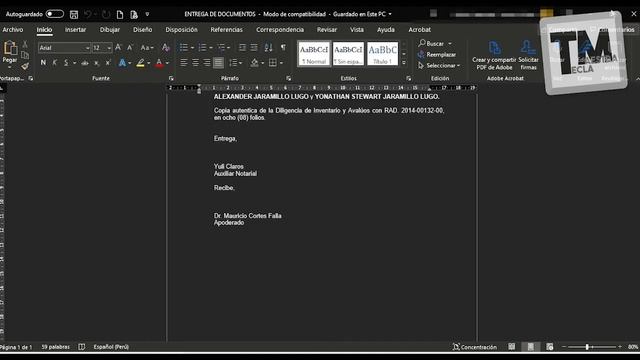
Task: Switch to Print Layout view
Action: coord(531,347)
